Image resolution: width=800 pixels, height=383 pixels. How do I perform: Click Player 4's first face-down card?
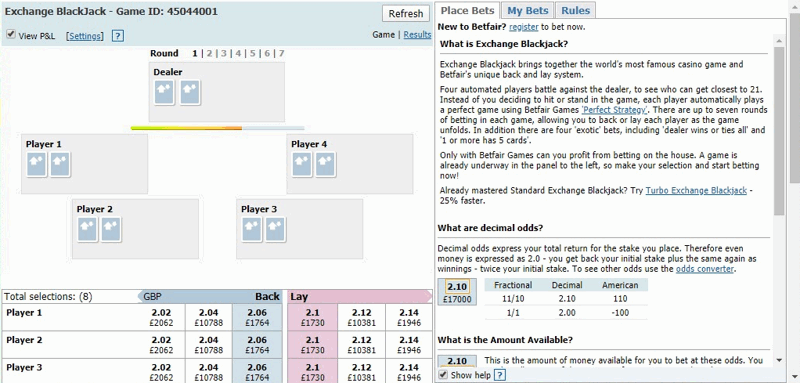[302, 165]
